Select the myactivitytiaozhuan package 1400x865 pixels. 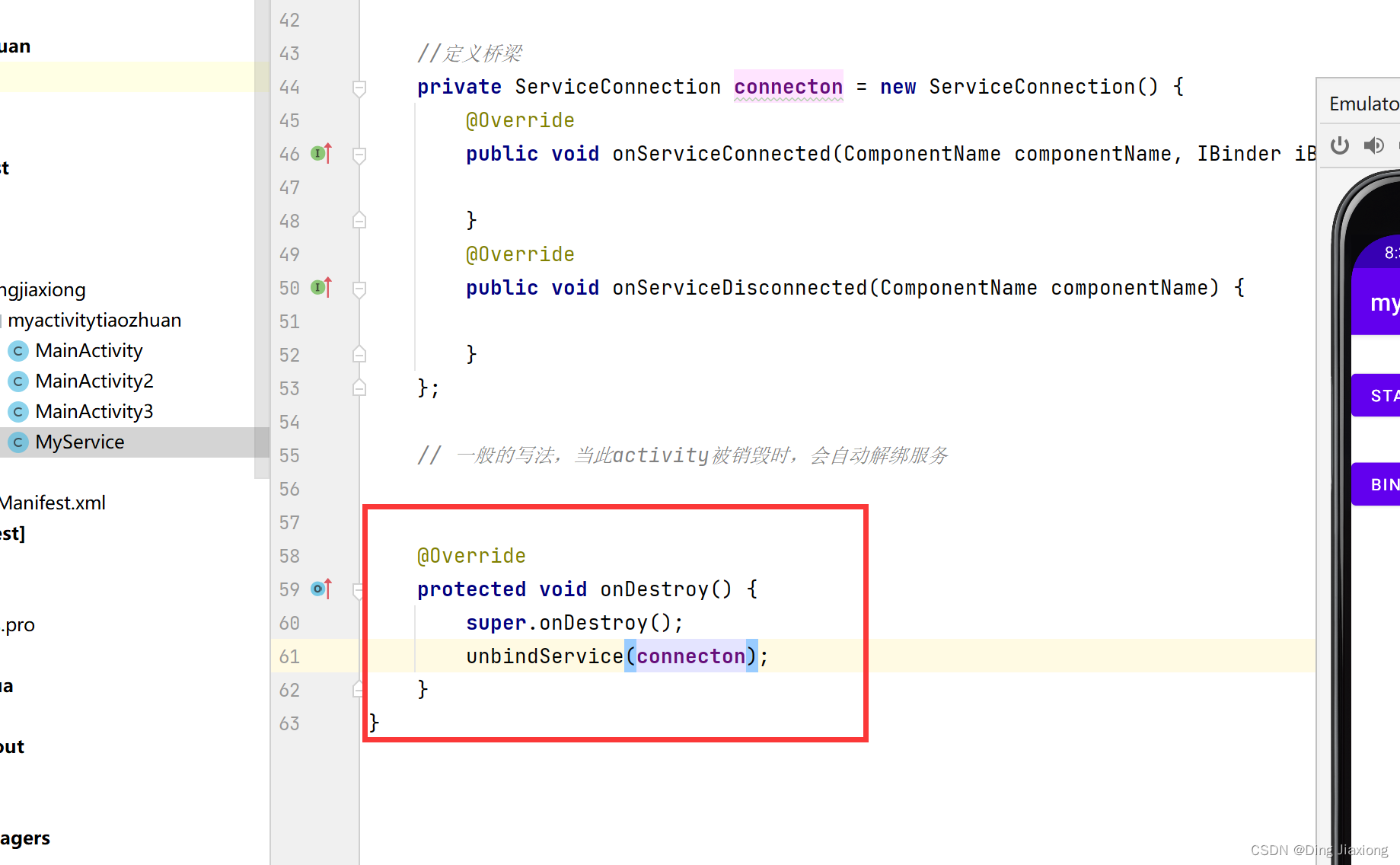coord(94,320)
